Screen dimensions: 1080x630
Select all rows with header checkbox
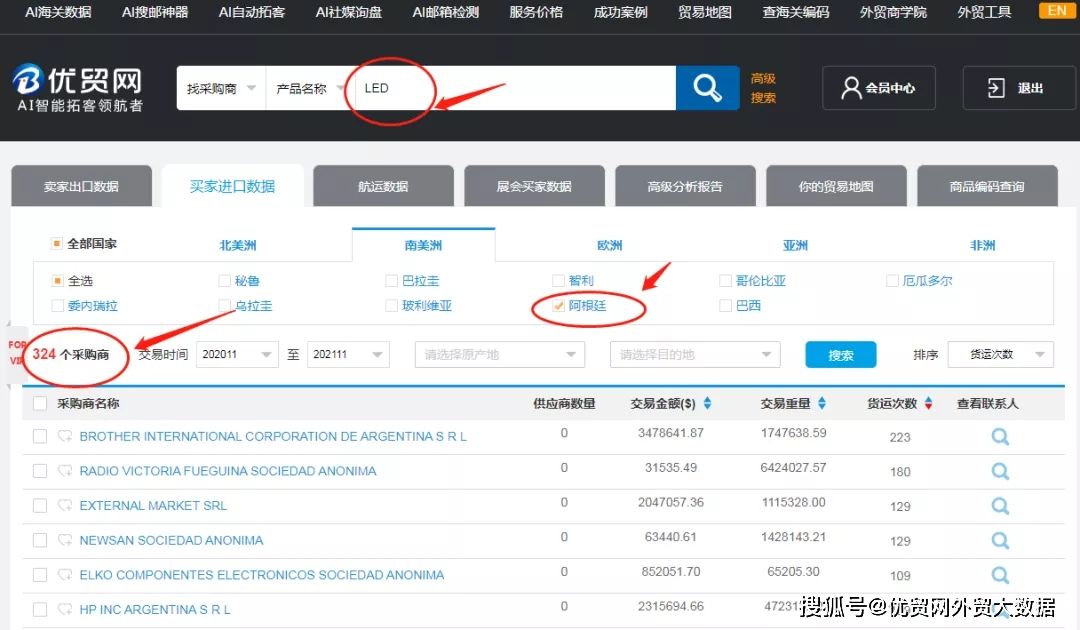[40, 403]
